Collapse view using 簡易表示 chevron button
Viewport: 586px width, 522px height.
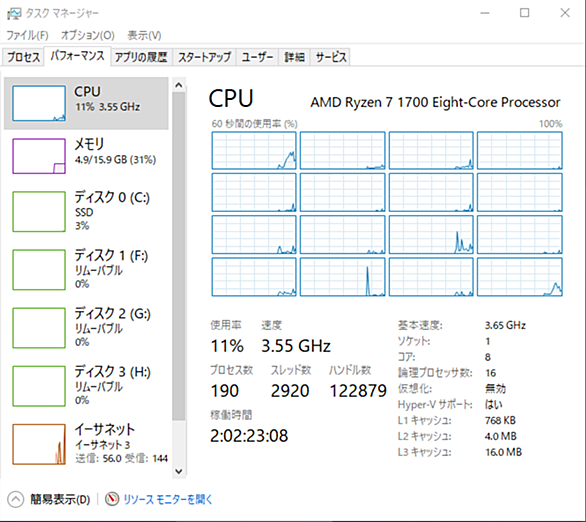(15, 499)
